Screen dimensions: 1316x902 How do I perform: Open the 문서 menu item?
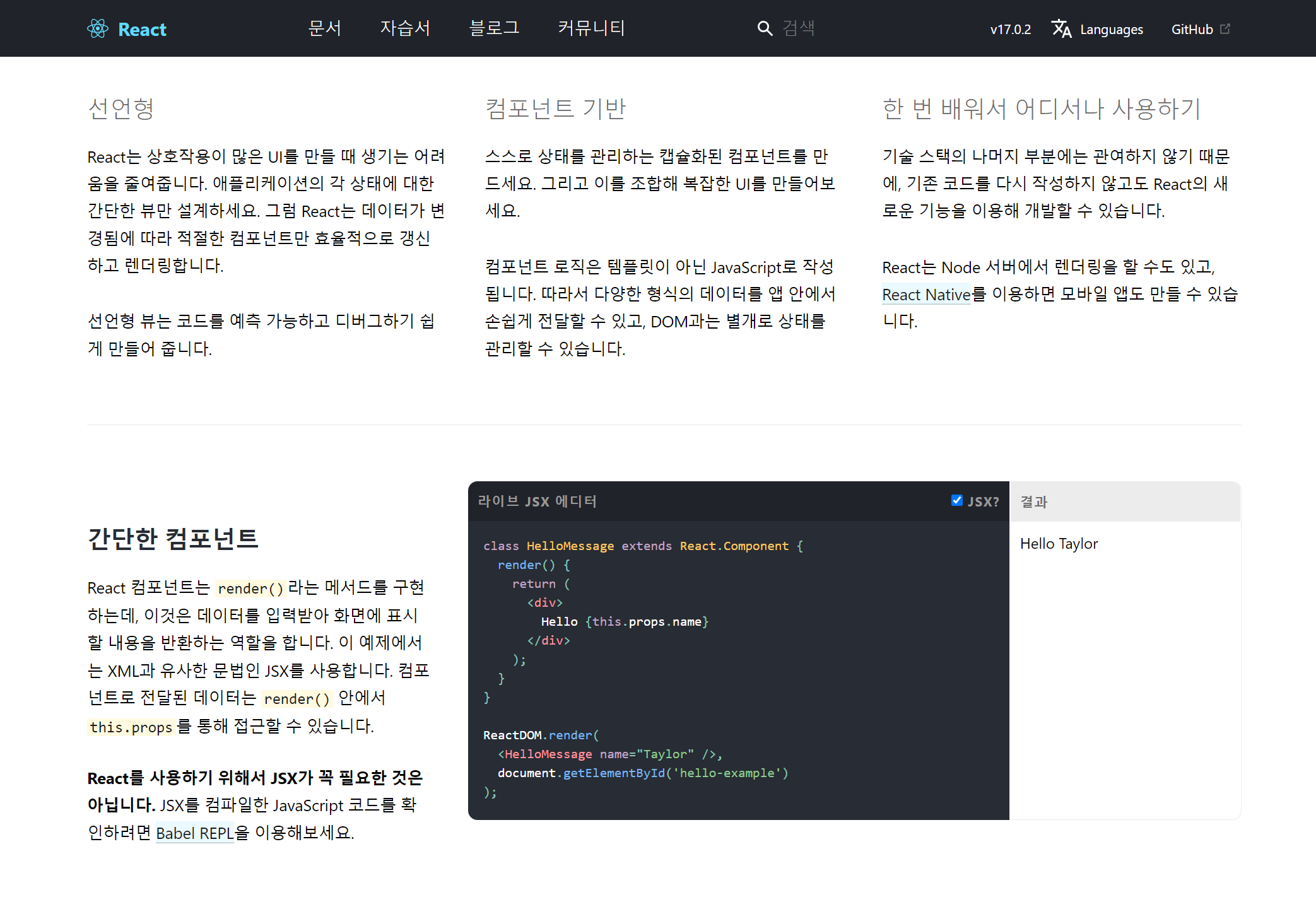point(325,28)
